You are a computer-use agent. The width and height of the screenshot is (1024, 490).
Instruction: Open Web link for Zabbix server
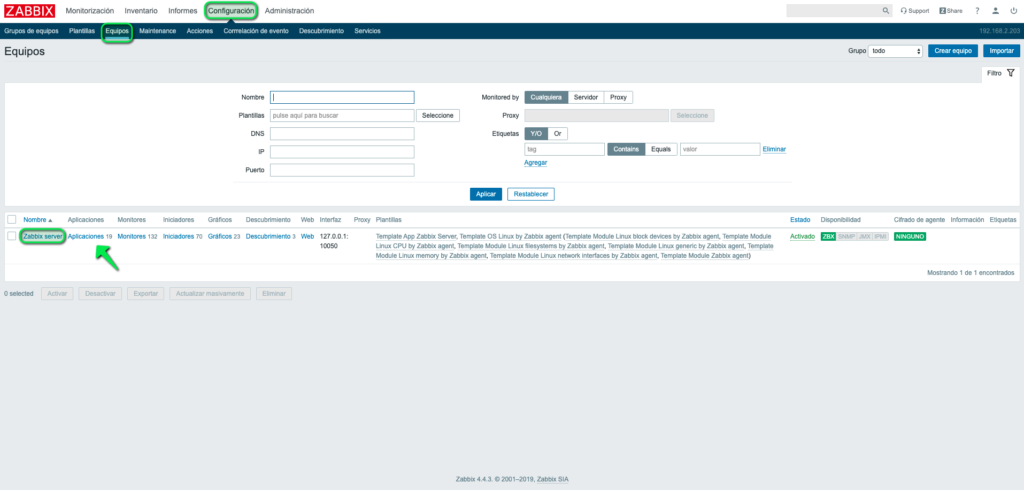point(307,236)
